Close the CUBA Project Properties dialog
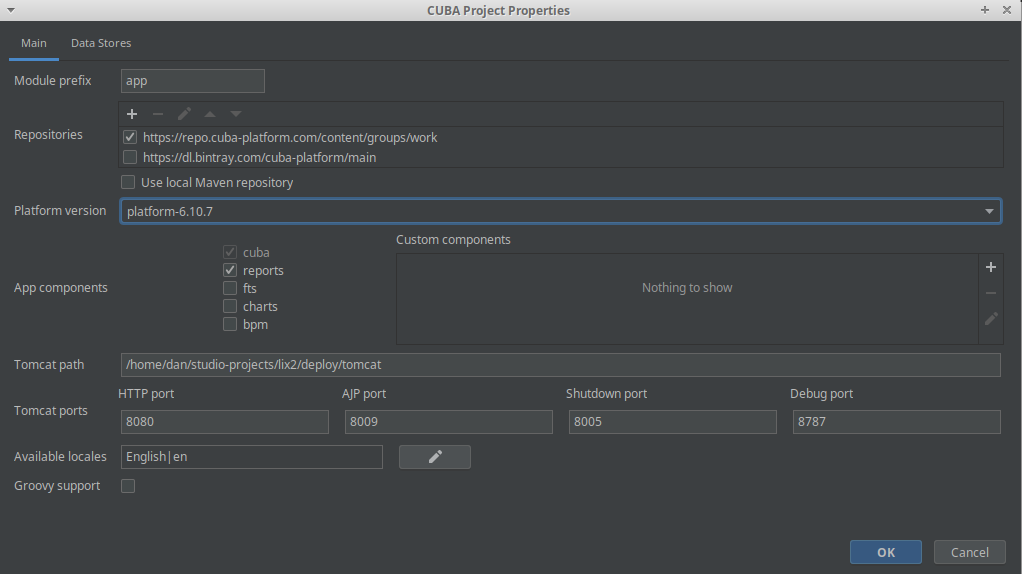 [1006, 10]
